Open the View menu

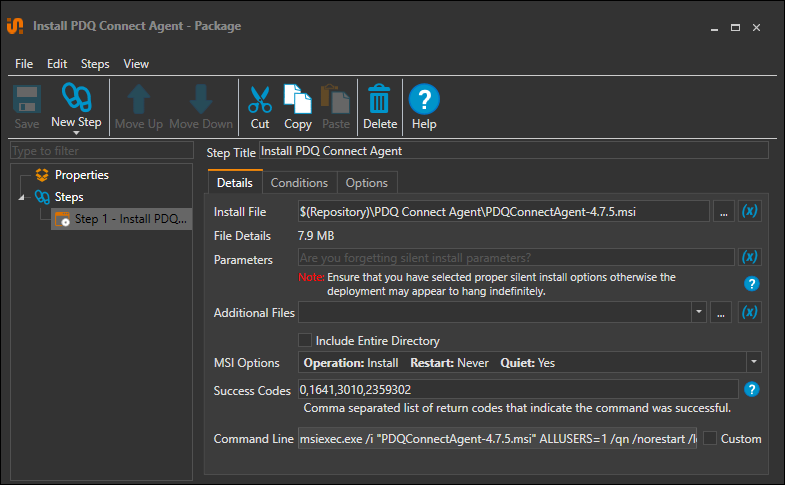click(x=136, y=64)
